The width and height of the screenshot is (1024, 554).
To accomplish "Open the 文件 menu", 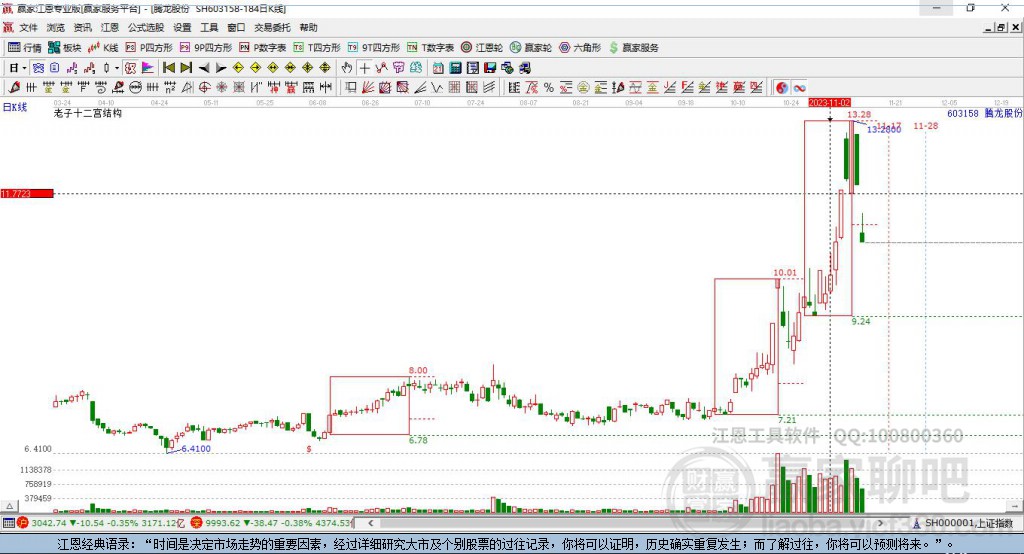I will [x=29, y=27].
